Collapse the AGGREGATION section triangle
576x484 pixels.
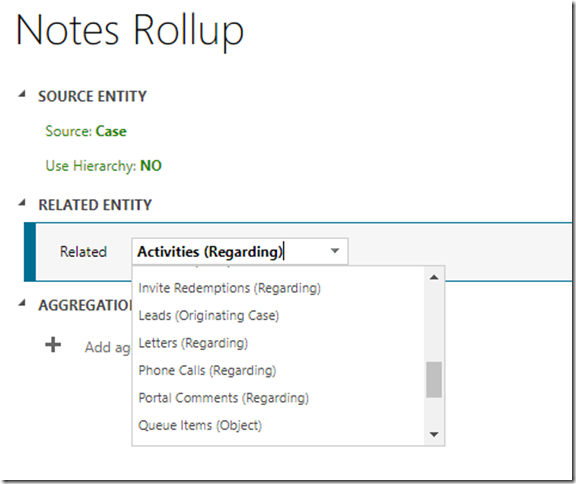coord(22,303)
